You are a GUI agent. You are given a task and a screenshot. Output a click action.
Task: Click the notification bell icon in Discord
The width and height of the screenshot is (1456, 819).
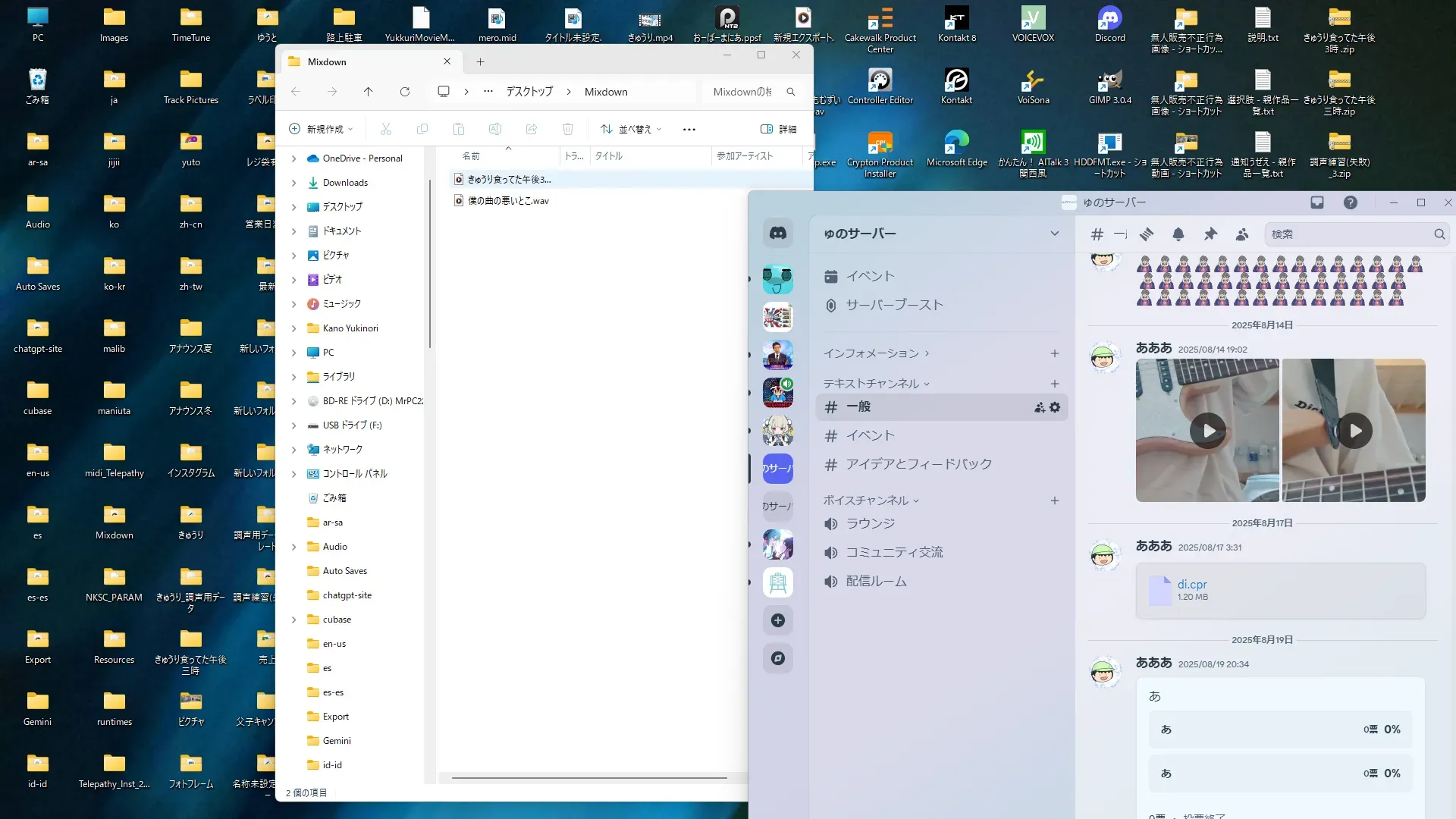[1178, 234]
